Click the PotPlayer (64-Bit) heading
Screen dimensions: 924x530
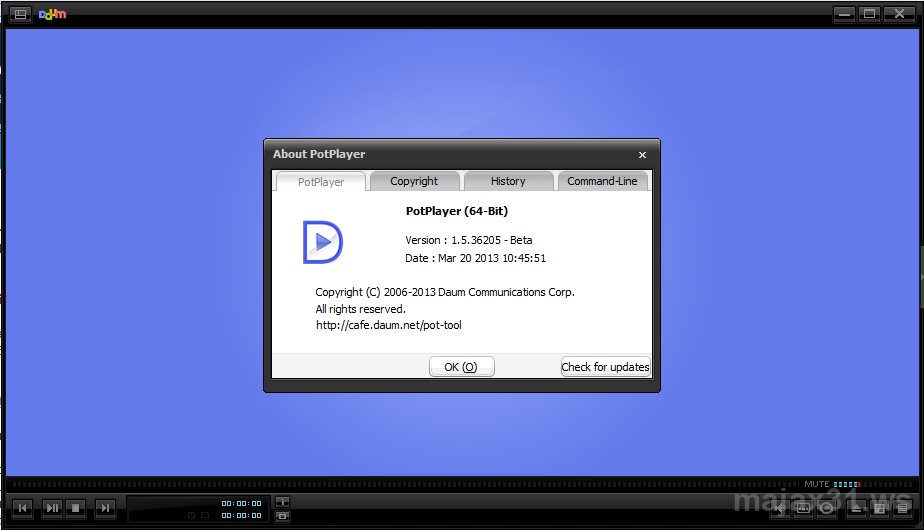pos(457,211)
